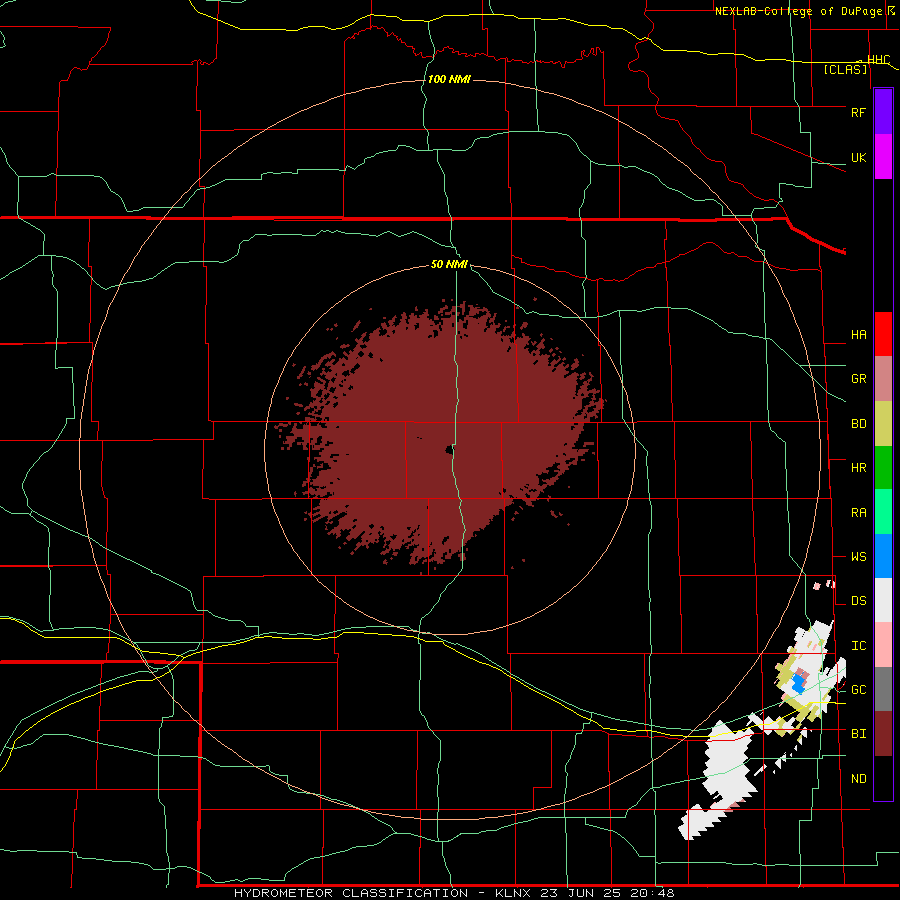Screen dimensions: 900x900
Task: Click the "UK" legend label
Action: tap(858, 158)
